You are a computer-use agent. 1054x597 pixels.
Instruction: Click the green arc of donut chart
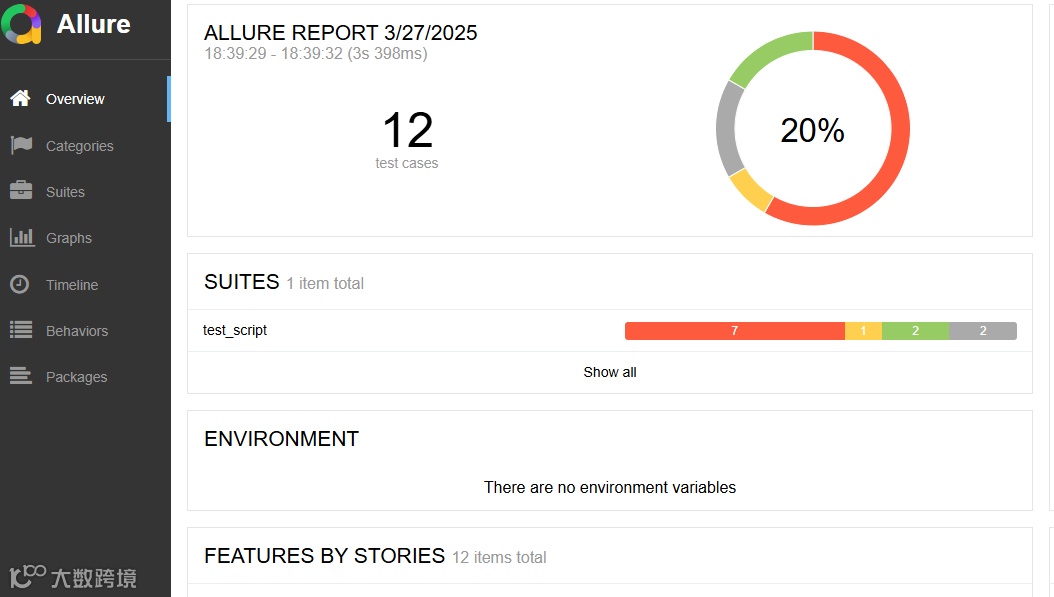point(768,53)
